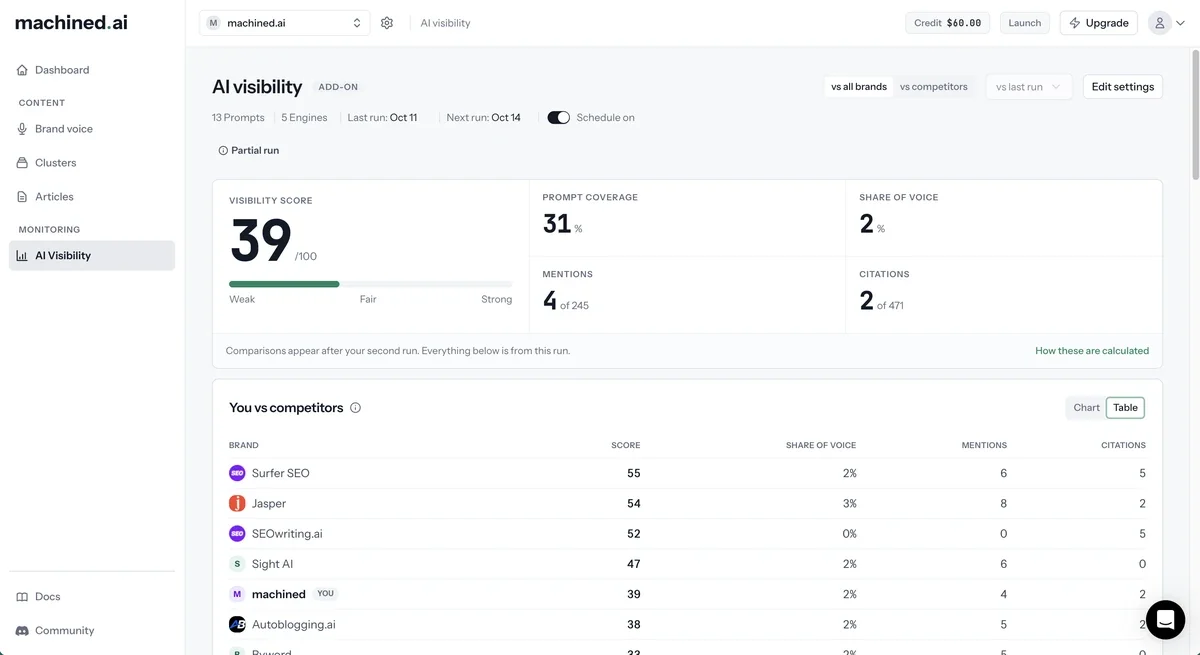This screenshot has width=1200, height=655.
Task: Open workspace settings gear icon
Action: click(387, 23)
